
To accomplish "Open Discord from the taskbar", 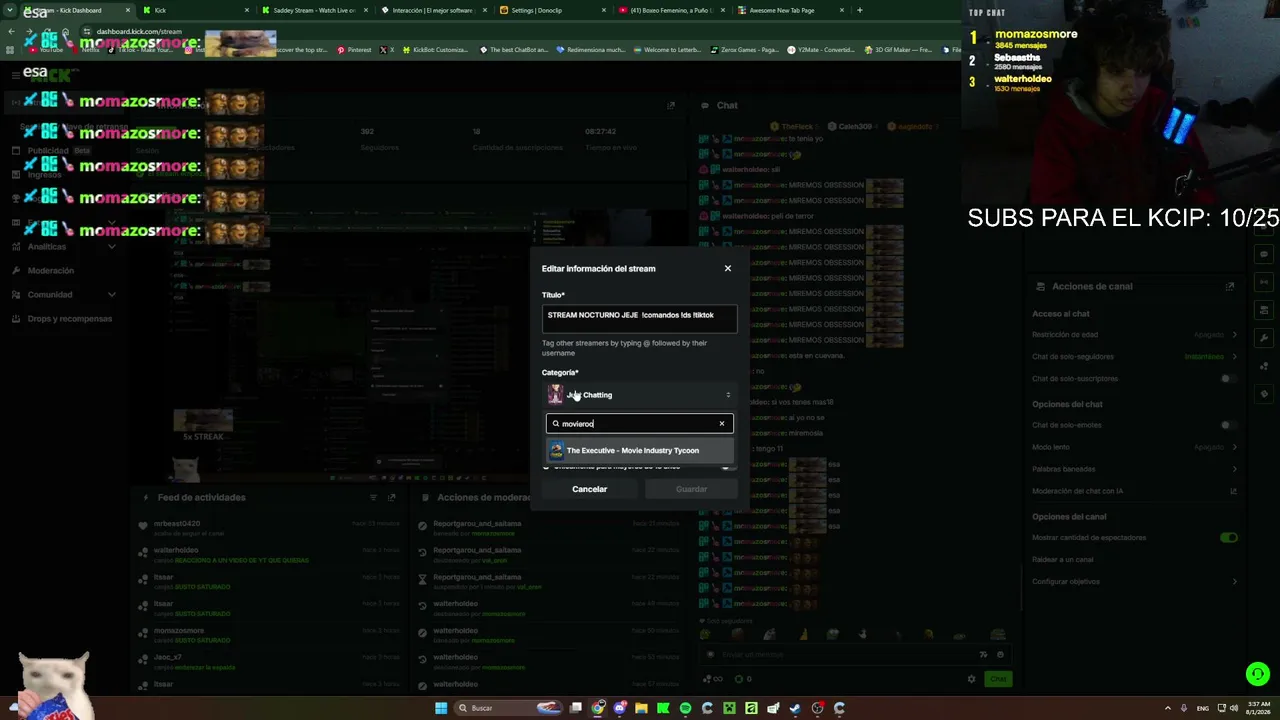I will coord(620,708).
